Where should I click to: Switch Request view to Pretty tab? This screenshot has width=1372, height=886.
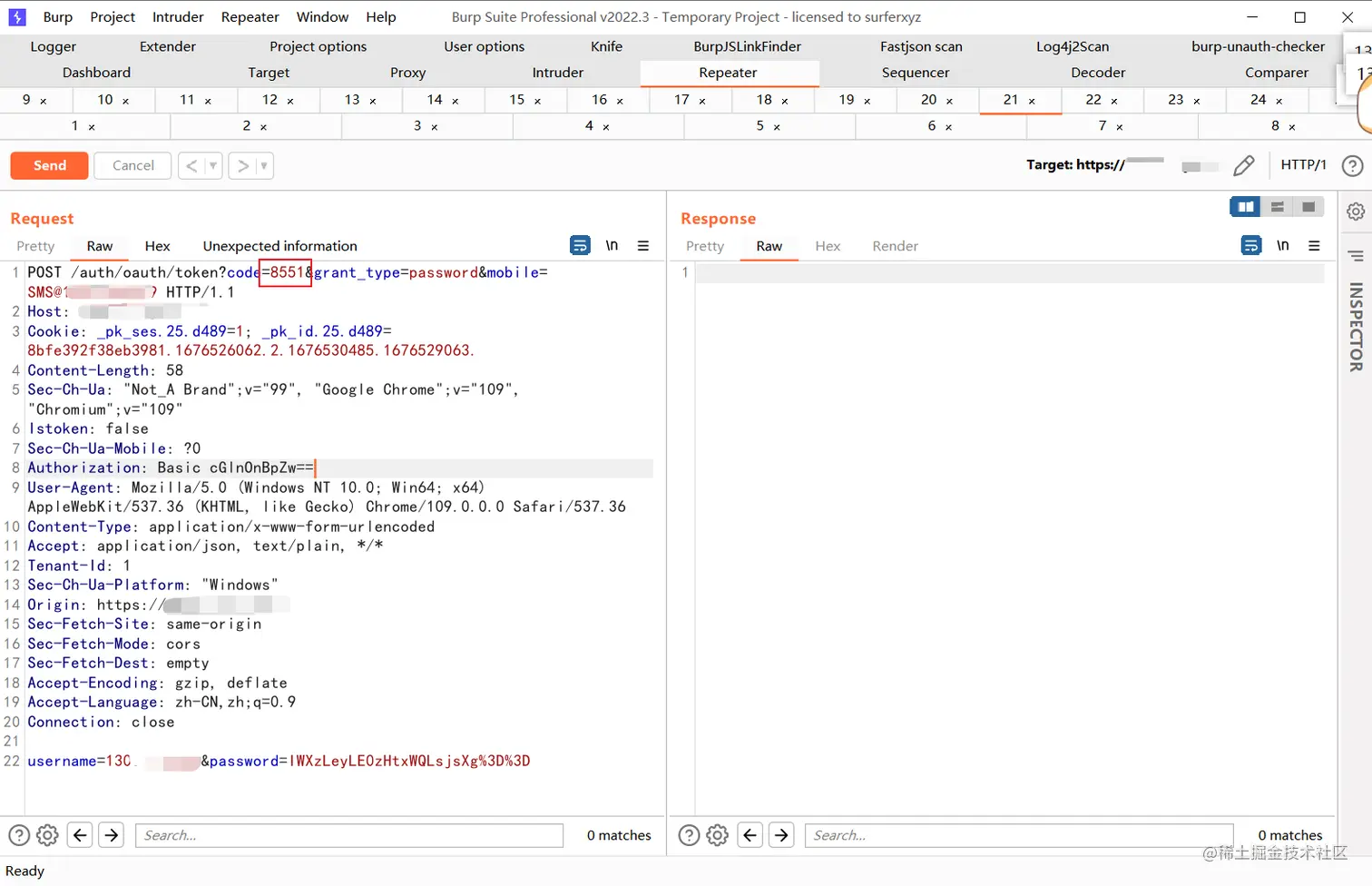point(35,246)
